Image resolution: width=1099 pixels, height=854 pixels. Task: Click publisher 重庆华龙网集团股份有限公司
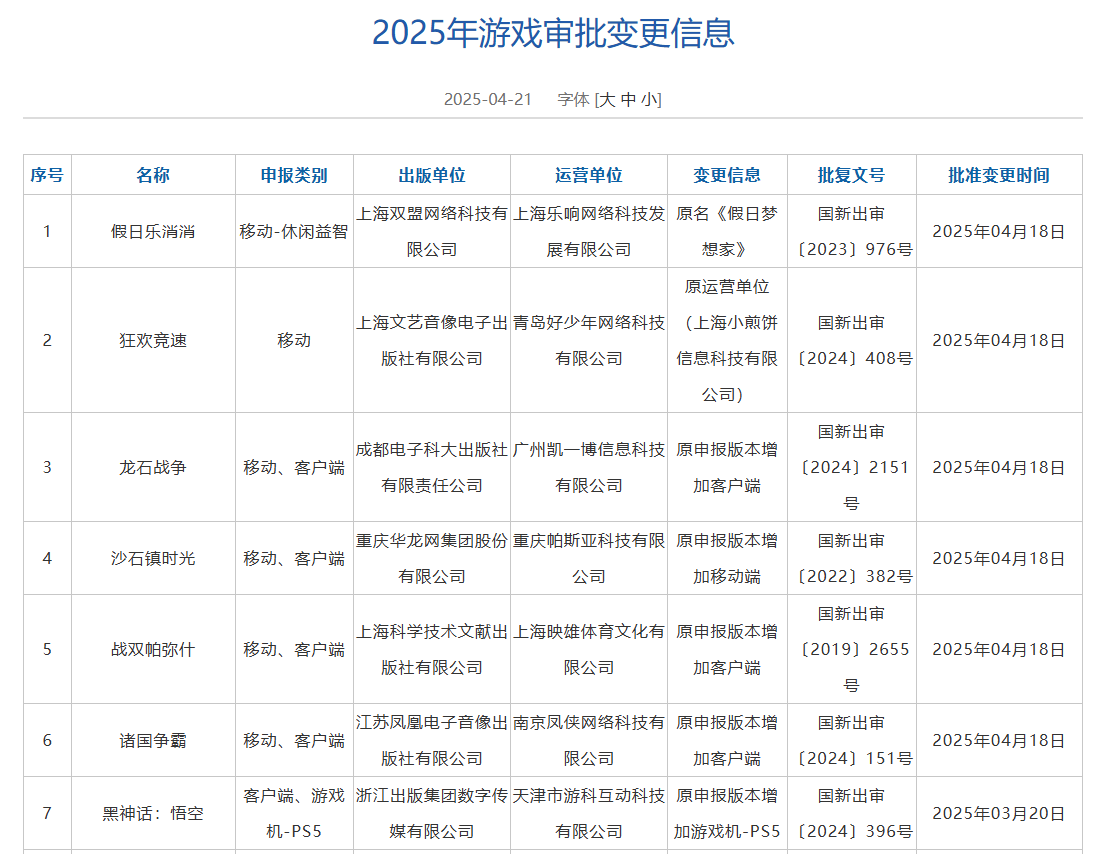(432, 558)
